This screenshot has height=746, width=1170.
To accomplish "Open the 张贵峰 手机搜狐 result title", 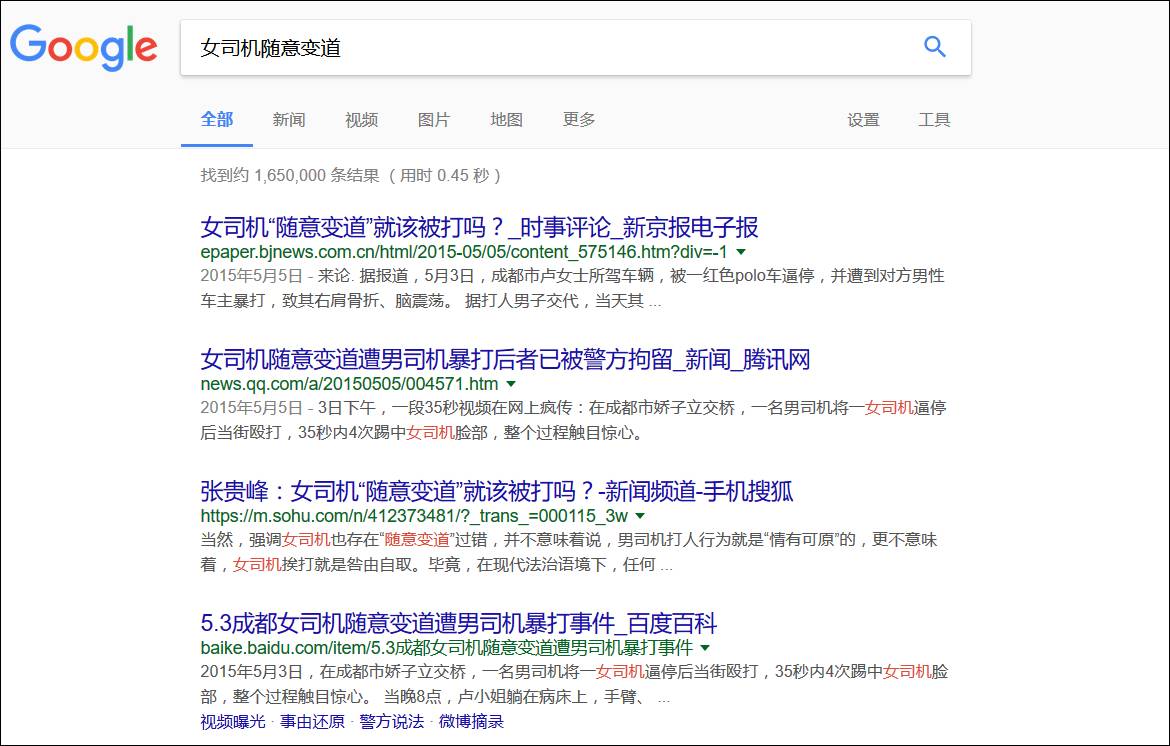I will 496,491.
